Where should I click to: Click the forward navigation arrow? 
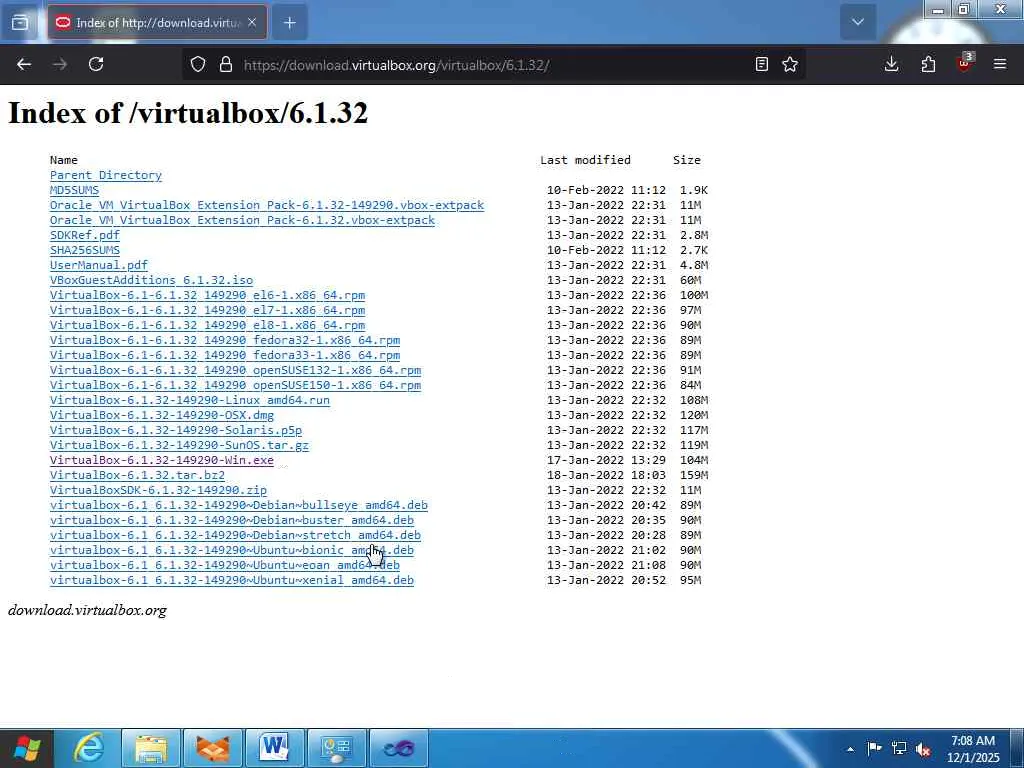(x=60, y=64)
